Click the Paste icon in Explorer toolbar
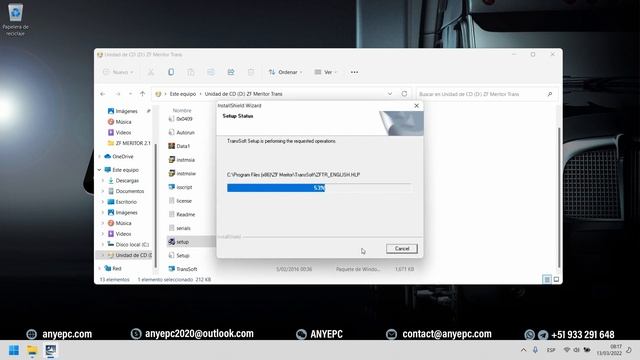Viewport: 640px width, 360px height. click(x=191, y=72)
